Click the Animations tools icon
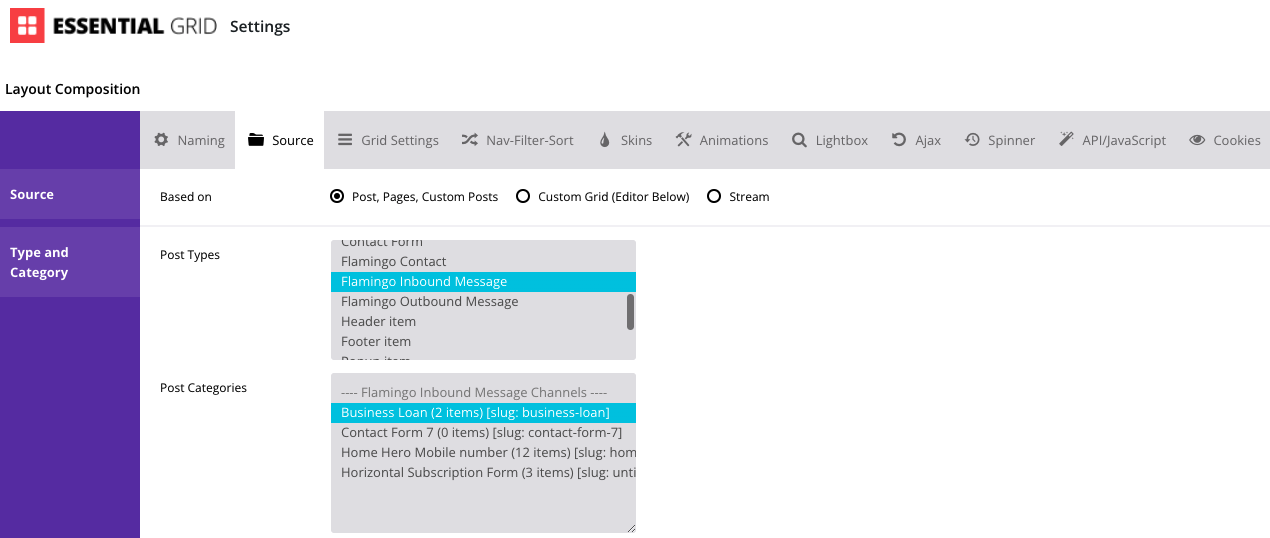Image resolution: width=1270 pixels, height=538 pixels. tap(683, 140)
